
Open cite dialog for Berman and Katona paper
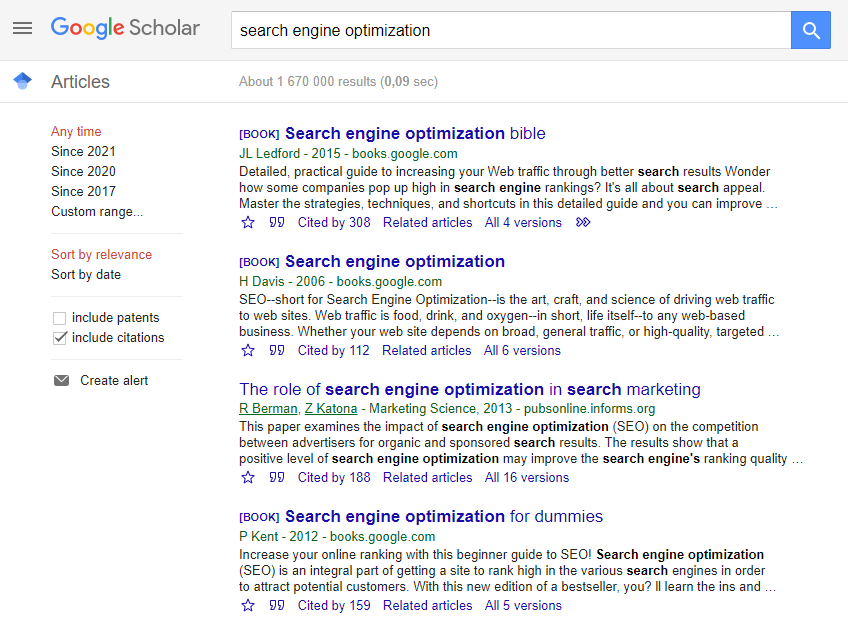pos(277,478)
